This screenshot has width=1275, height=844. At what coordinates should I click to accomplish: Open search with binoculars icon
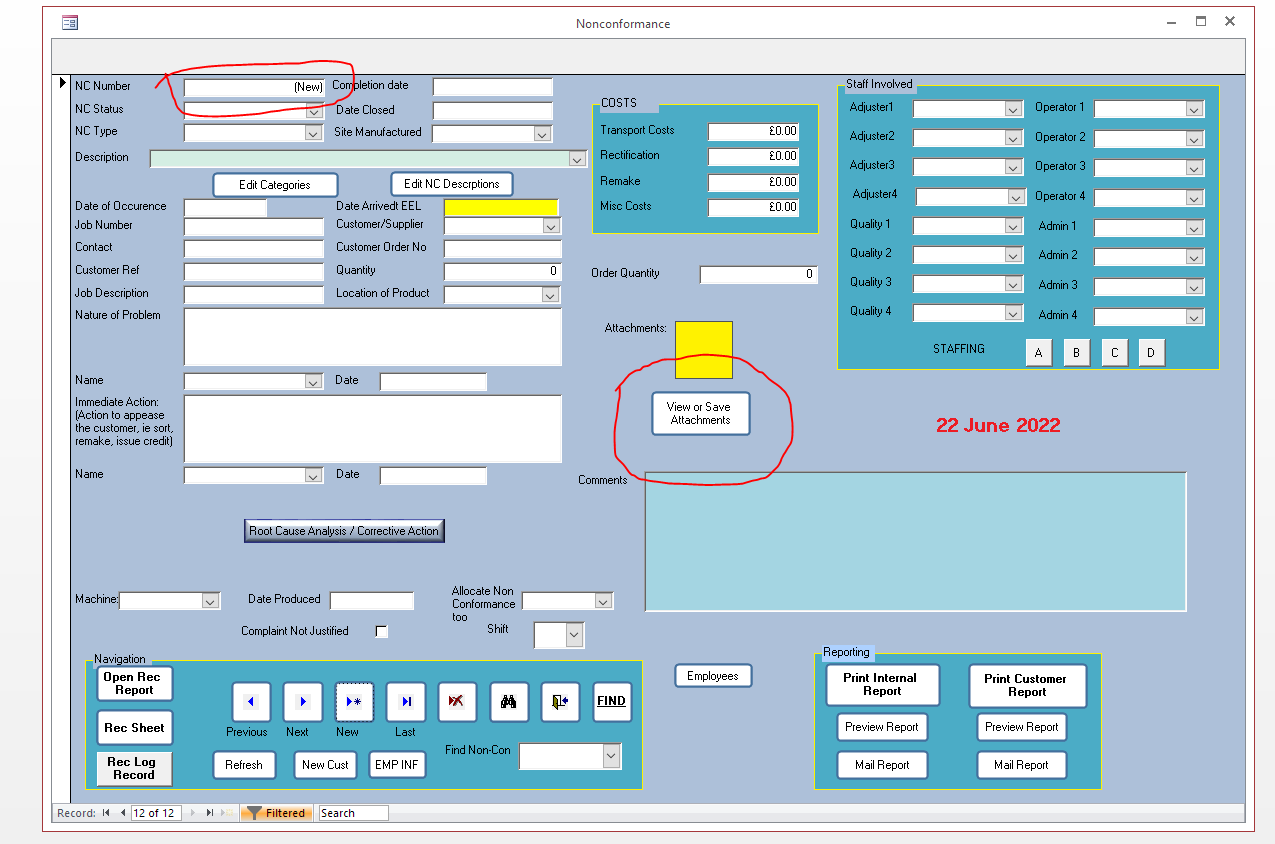point(509,702)
